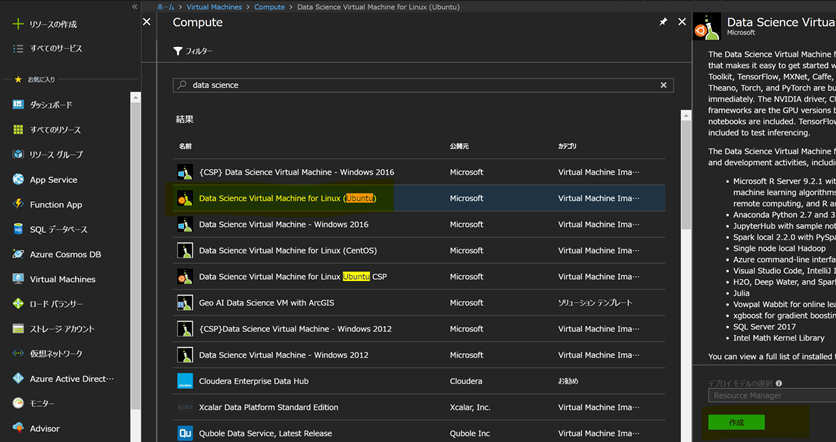Click the green Create button
Viewport: 836px width, 442px height.
[x=736, y=422]
